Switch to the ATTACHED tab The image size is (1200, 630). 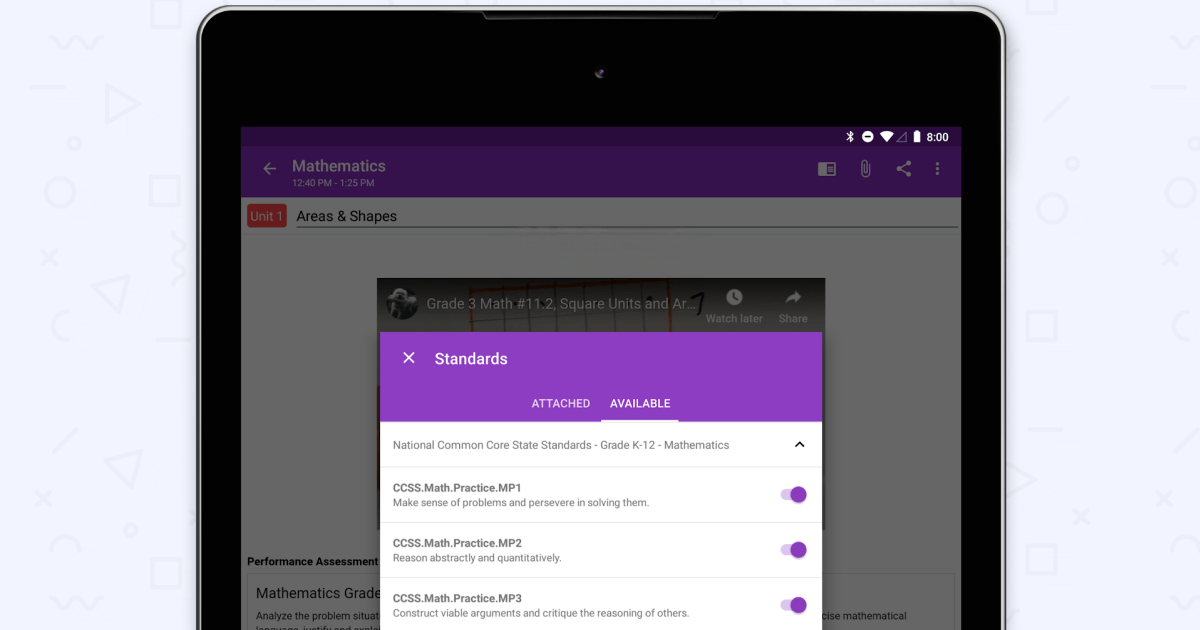coord(560,403)
